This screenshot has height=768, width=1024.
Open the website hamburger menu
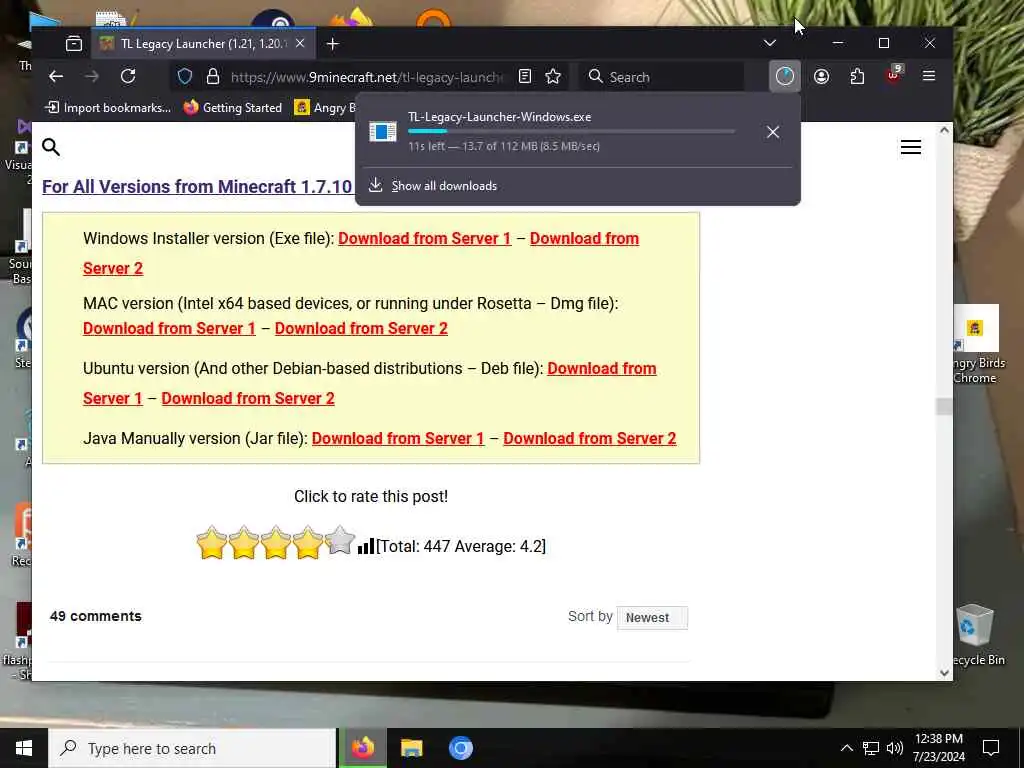[x=910, y=147]
